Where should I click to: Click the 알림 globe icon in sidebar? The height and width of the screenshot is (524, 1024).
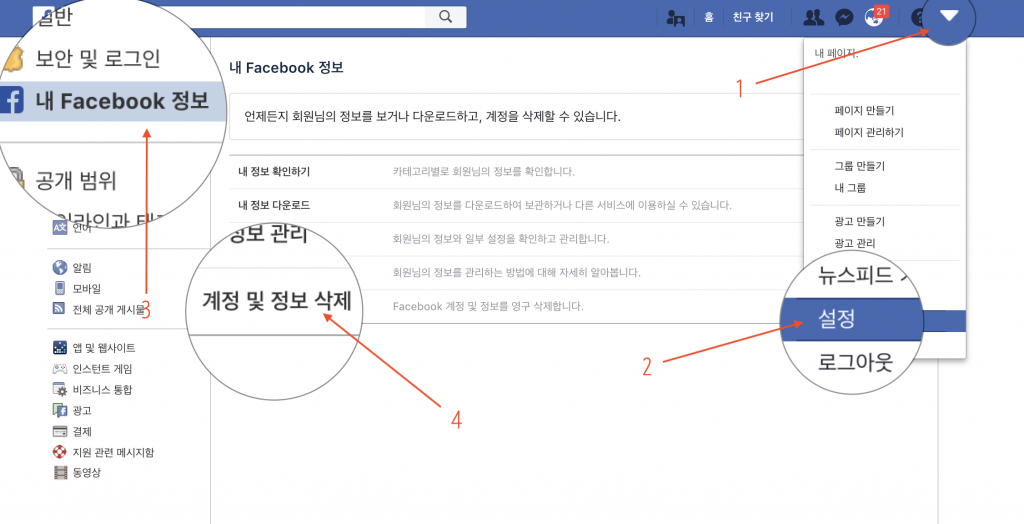pyautogui.click(x=60, y=267)
